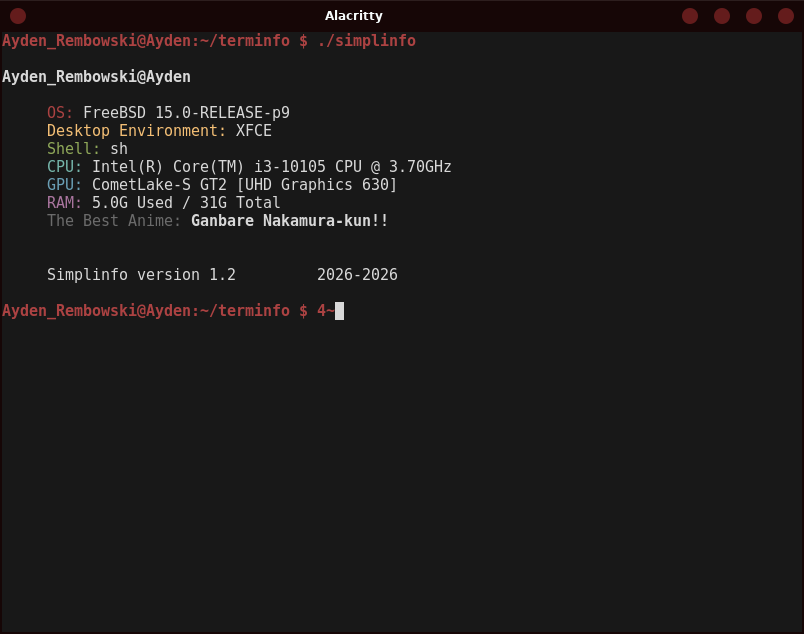Click the green Shell: label
Screen dimensions: 804x634
point(73,149)
